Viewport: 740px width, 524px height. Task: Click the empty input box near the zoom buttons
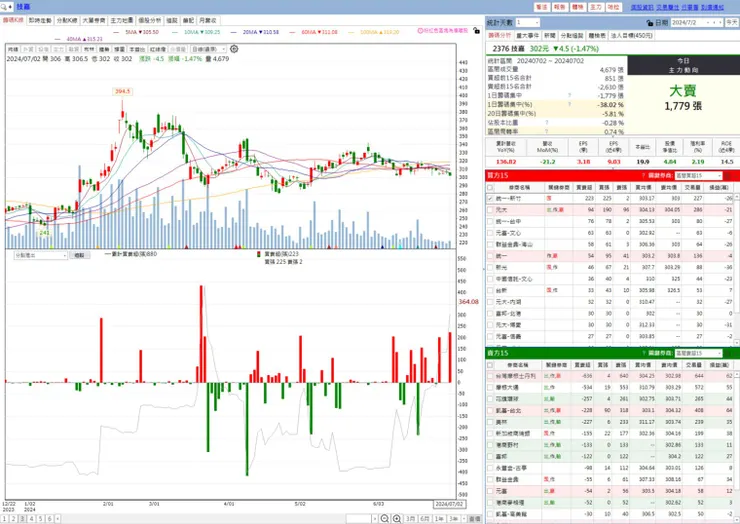[x=359, y=519]
